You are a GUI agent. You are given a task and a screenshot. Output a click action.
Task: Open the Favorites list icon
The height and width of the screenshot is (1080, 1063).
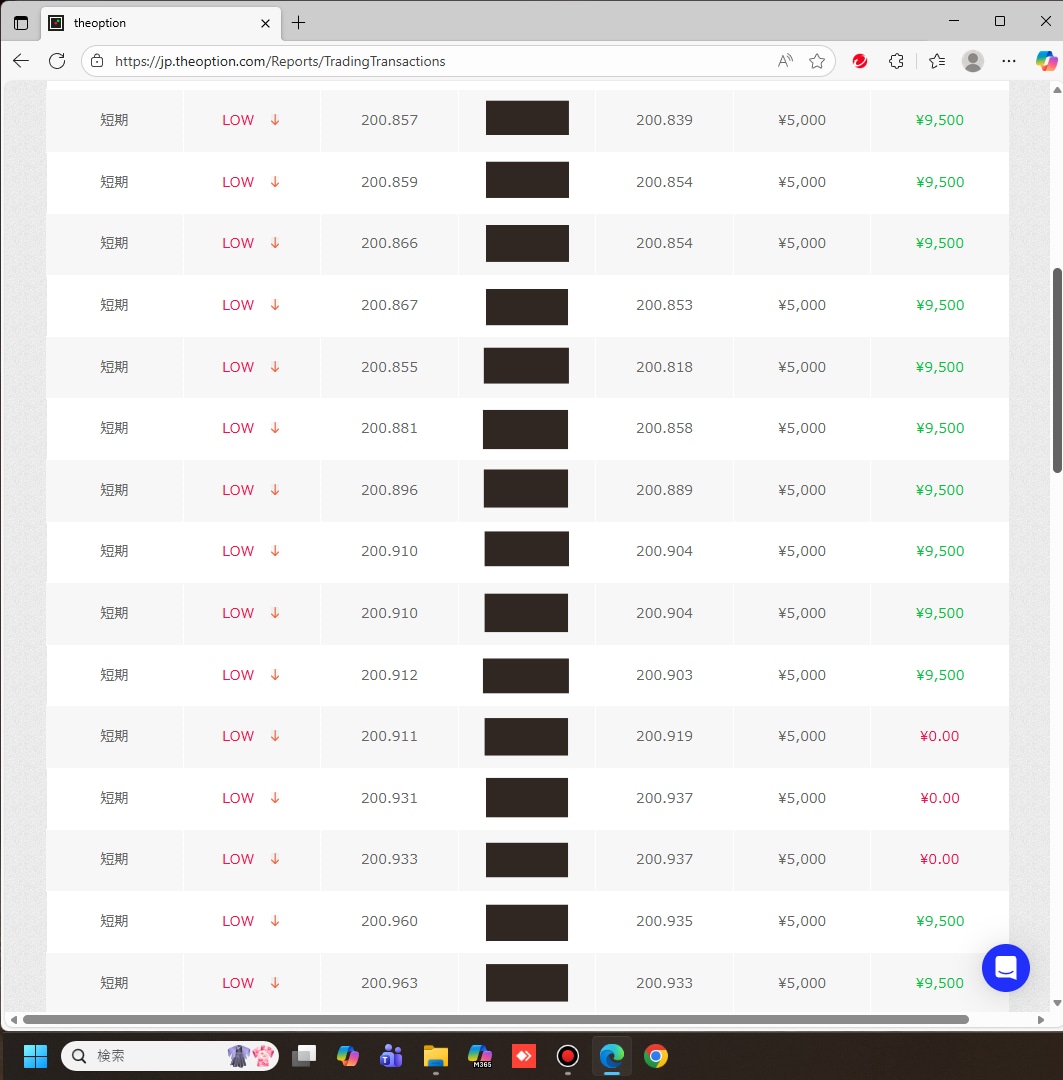tap(937, 61)
